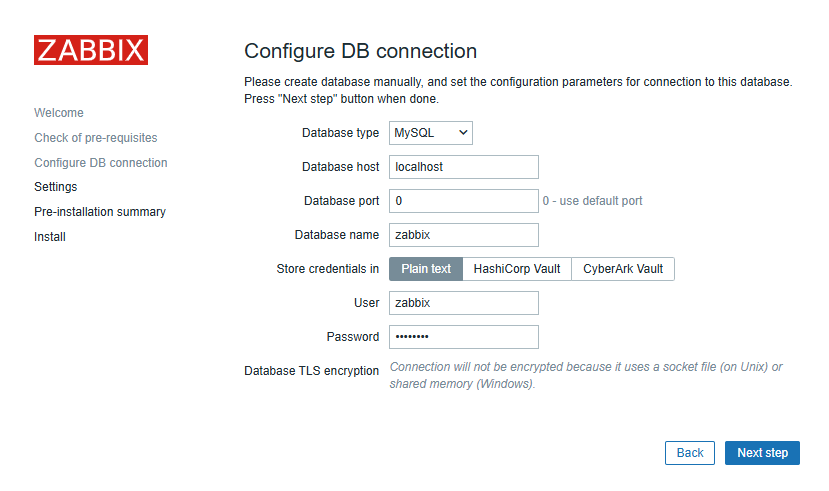Go to the Welcome step
829x491 pixels.
click(x=59, y=113)
